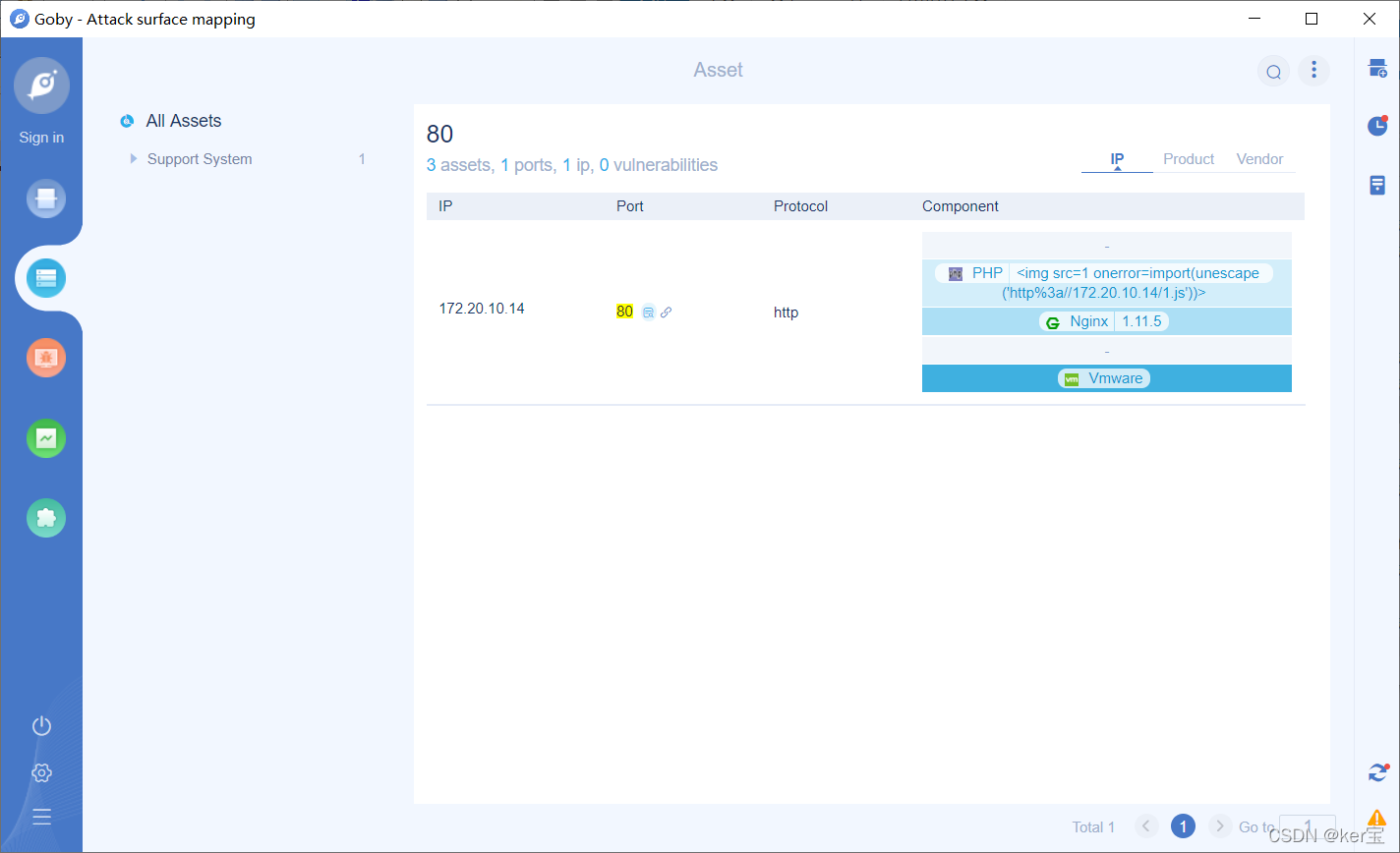Click the hamburger menu icon at sidebar bottom

pyautogui.click(x=41, y=816)
